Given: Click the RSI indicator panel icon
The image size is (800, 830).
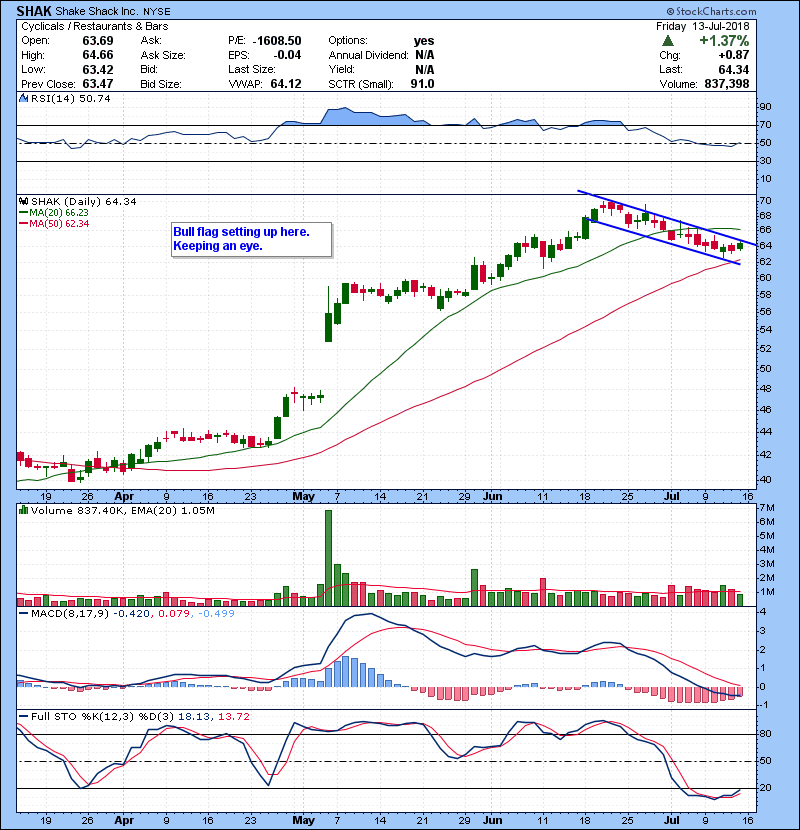Looking at the screenshot, I should tap(23, 98).
